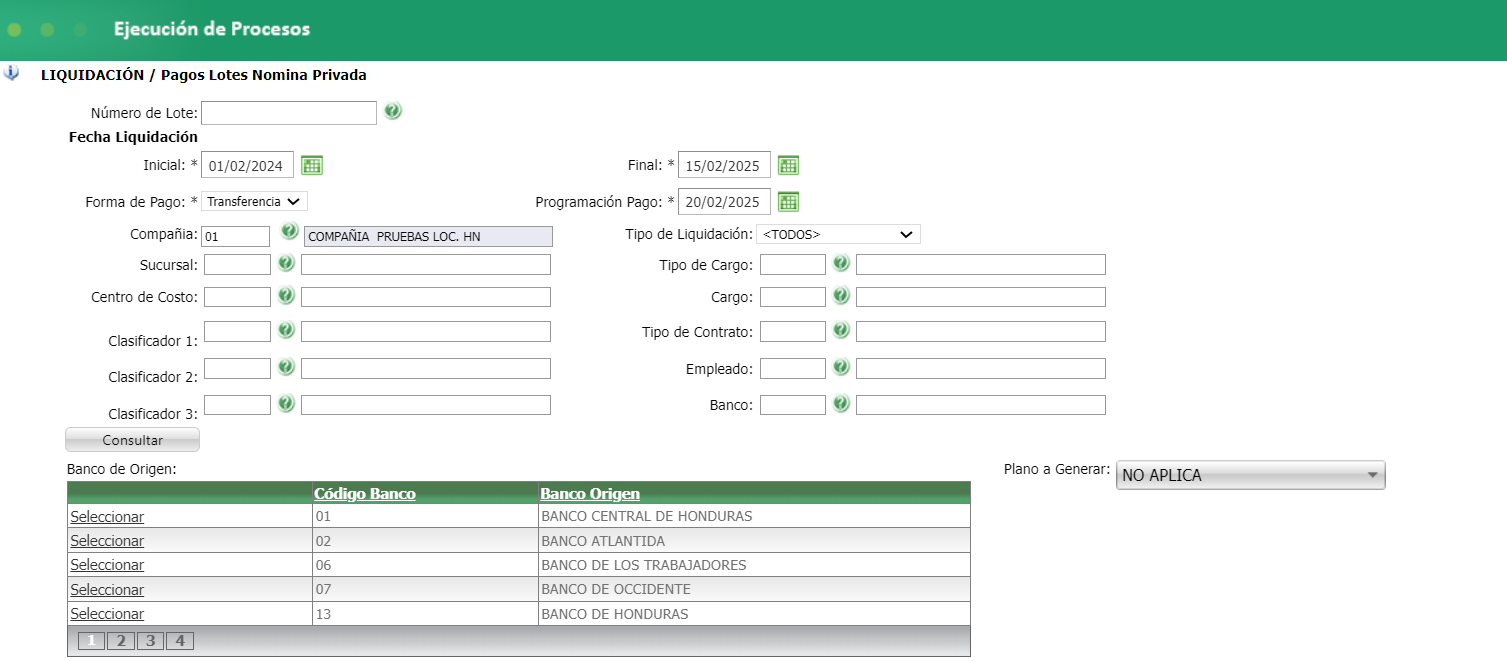Click the Centro de Costo code field
Screen dimensions: 1507x661
click(x=237, y=297)
